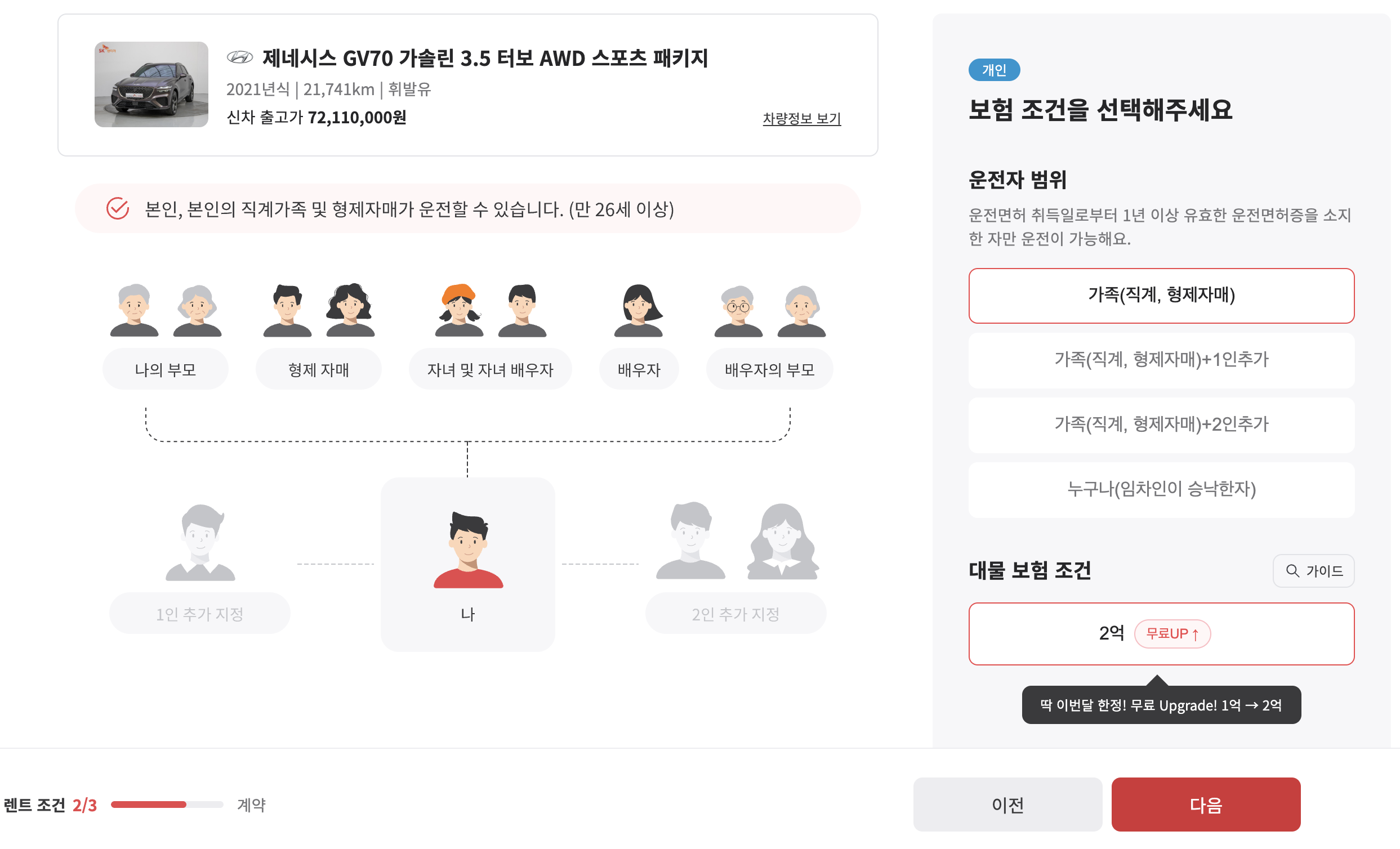Select 누구나(임차인이 승낙한자) option
1400x849 pixels.
[1161, 489]
